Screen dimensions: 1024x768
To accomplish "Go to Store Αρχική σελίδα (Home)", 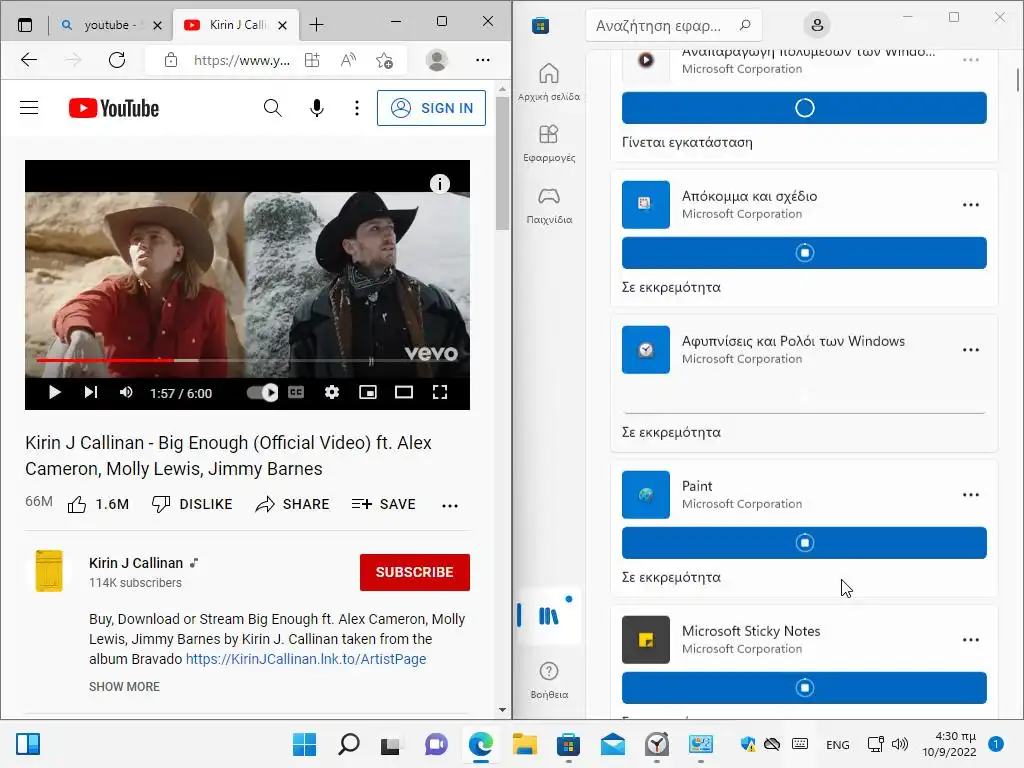I will point(549,82).
